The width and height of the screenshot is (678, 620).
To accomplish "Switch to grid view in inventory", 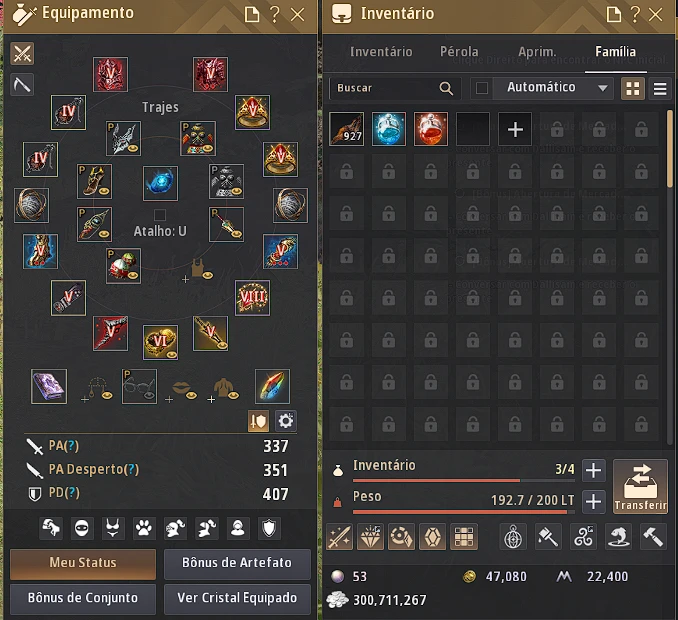I will pos(633,89).
